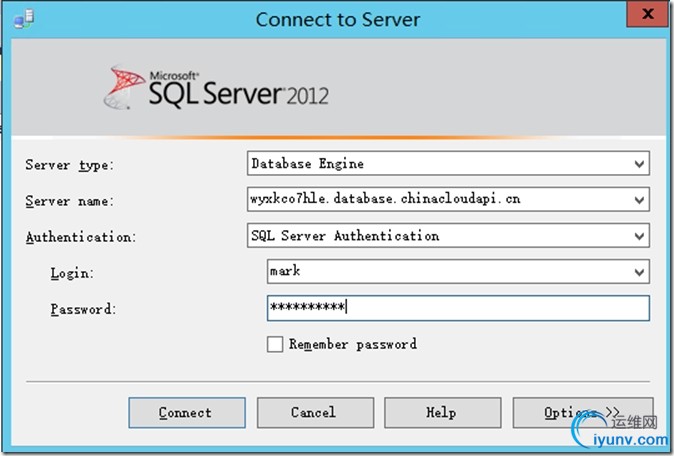The image size is (674, 456).
Task: Click the 'Server type:' label
Action: pos(70,165)
